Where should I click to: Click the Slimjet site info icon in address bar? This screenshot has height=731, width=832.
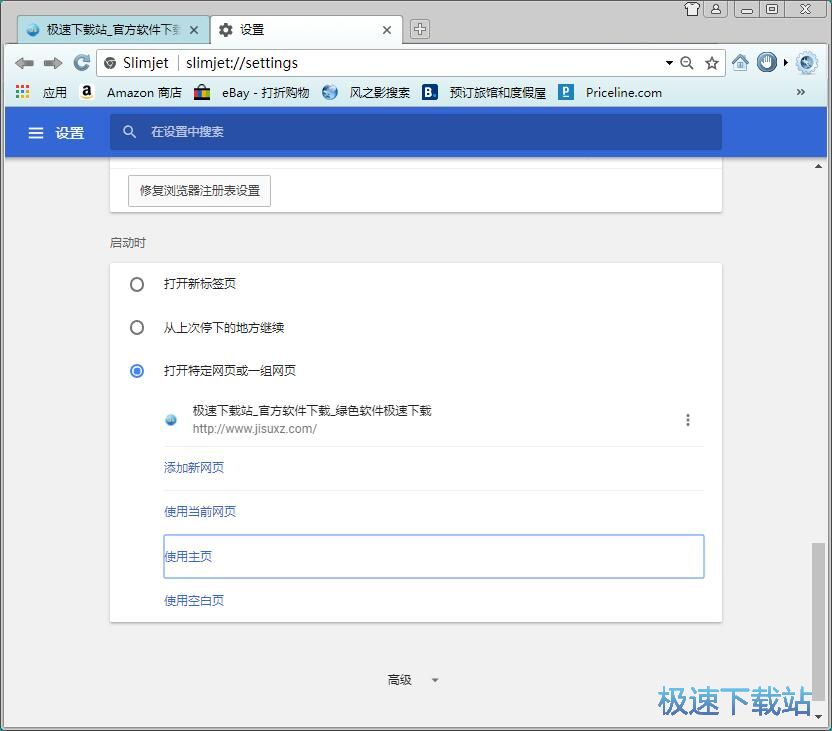110,63
